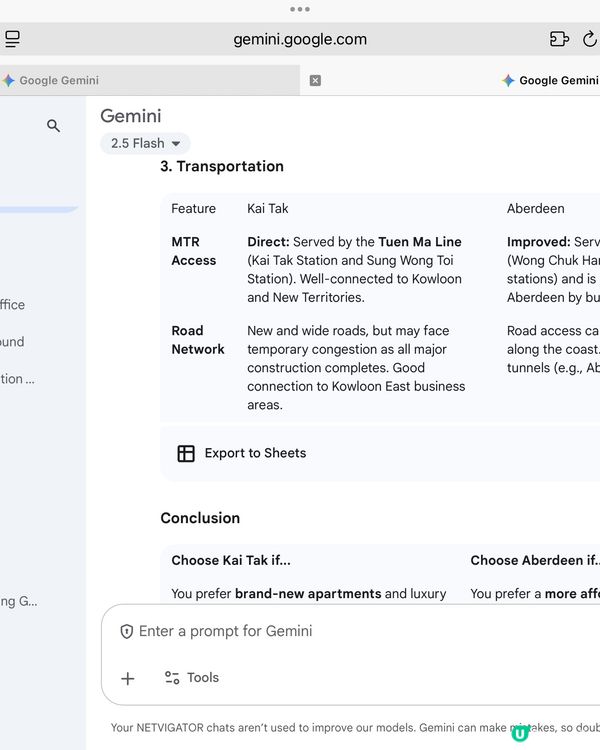Open sidebar chat ending in 'ffice'
The width and height of the screenshot is (600, 750).
12,305
